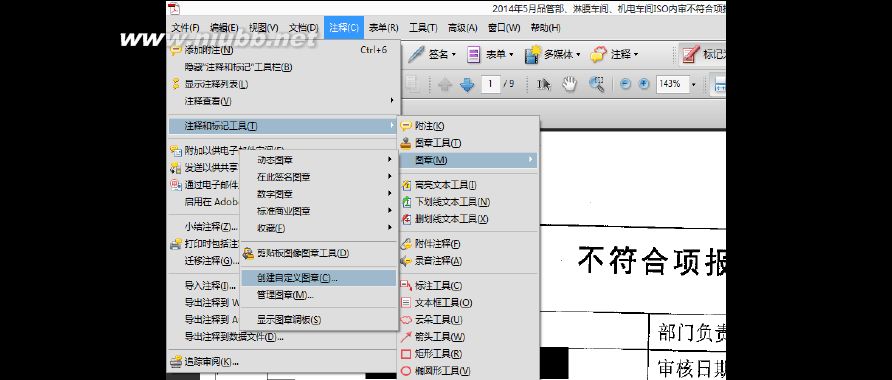Expand the 多媒体 toolbar dropdown arrow
The height and width of the screenshot is (380, 892).
[x=578, y=55]
